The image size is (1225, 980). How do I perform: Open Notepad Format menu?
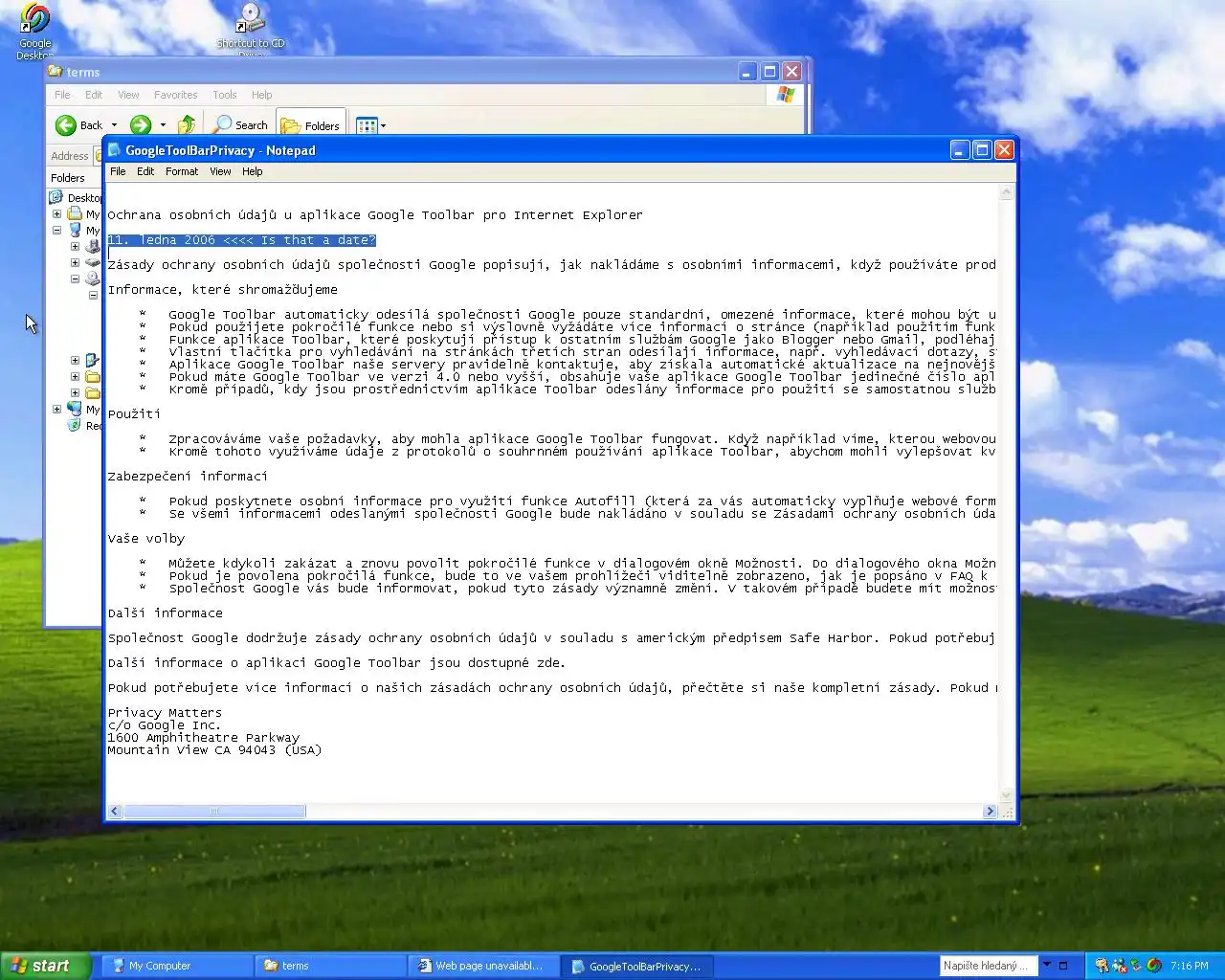click(182, 171)
